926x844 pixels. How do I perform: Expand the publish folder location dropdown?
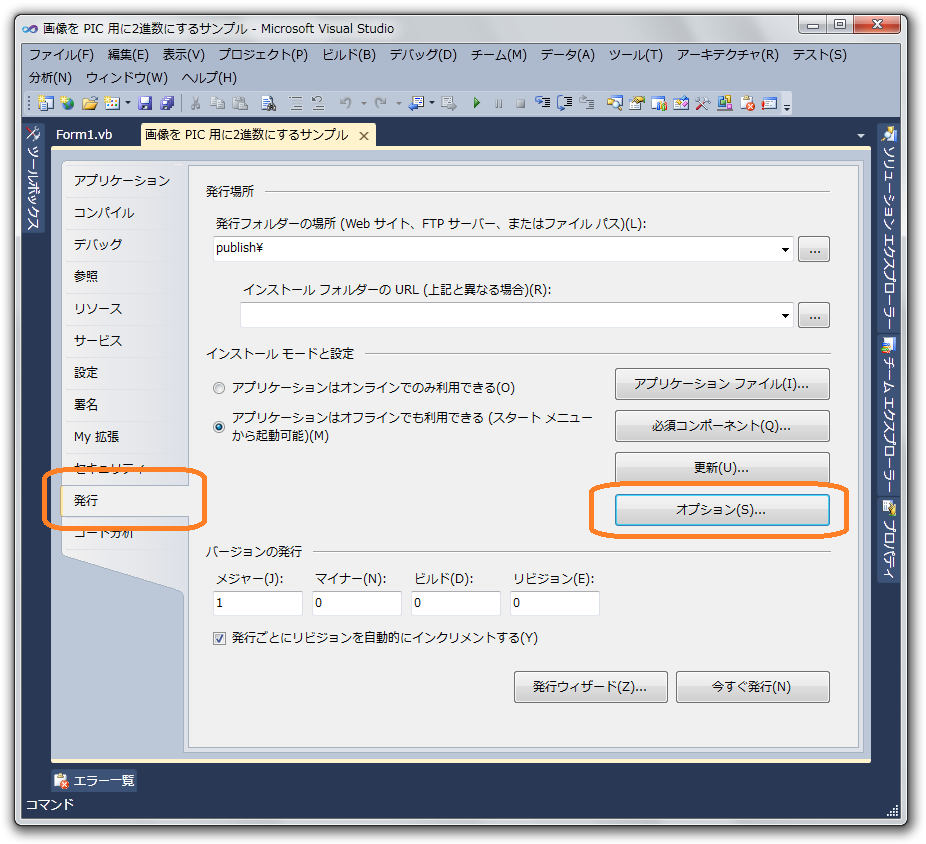(x=785, y=249)
